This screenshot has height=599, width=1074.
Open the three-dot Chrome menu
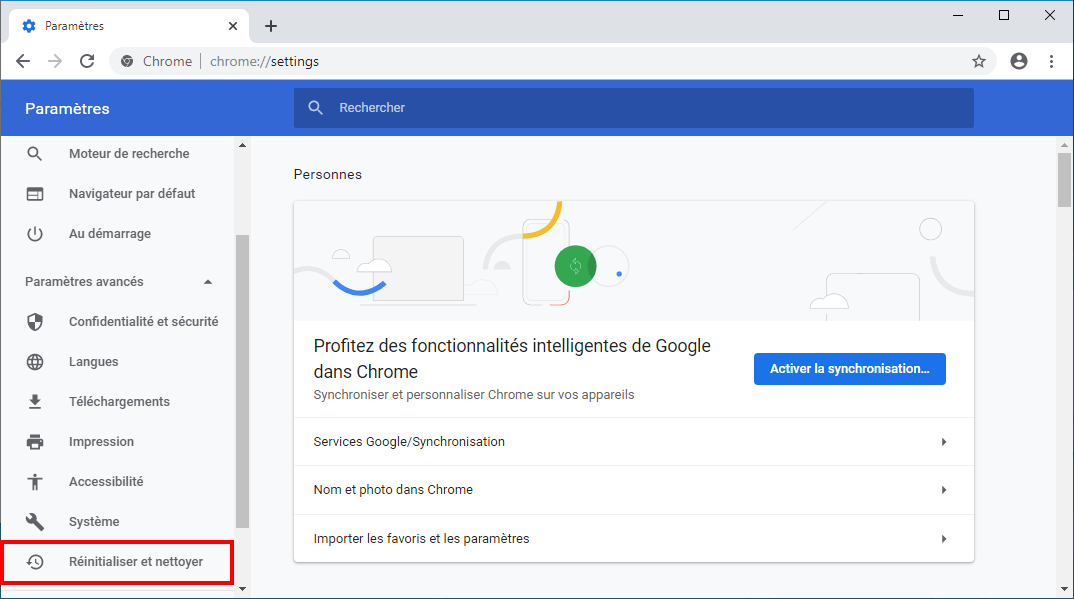1051,61
